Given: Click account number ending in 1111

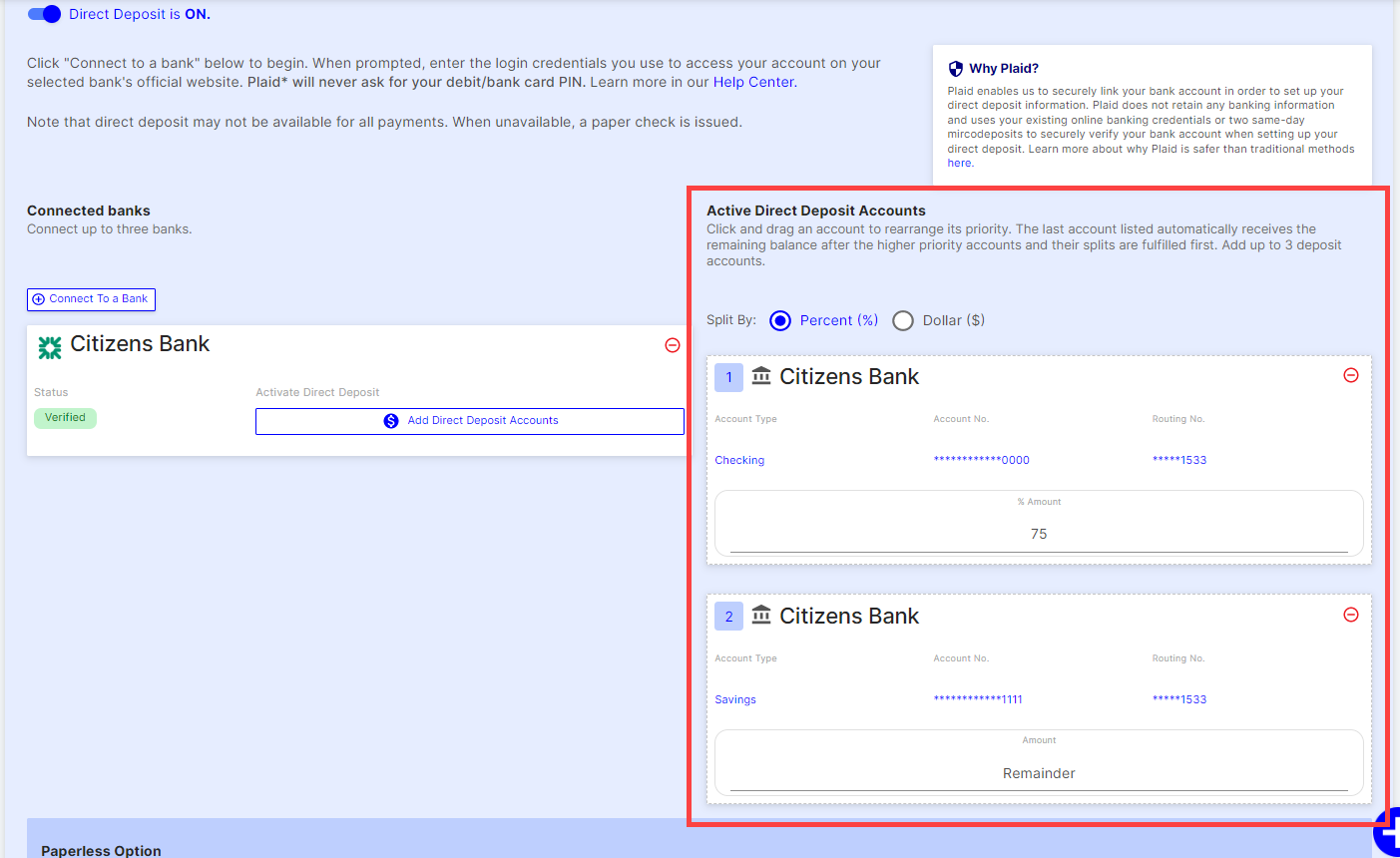Looking at the screenshot, I should 978,699.
